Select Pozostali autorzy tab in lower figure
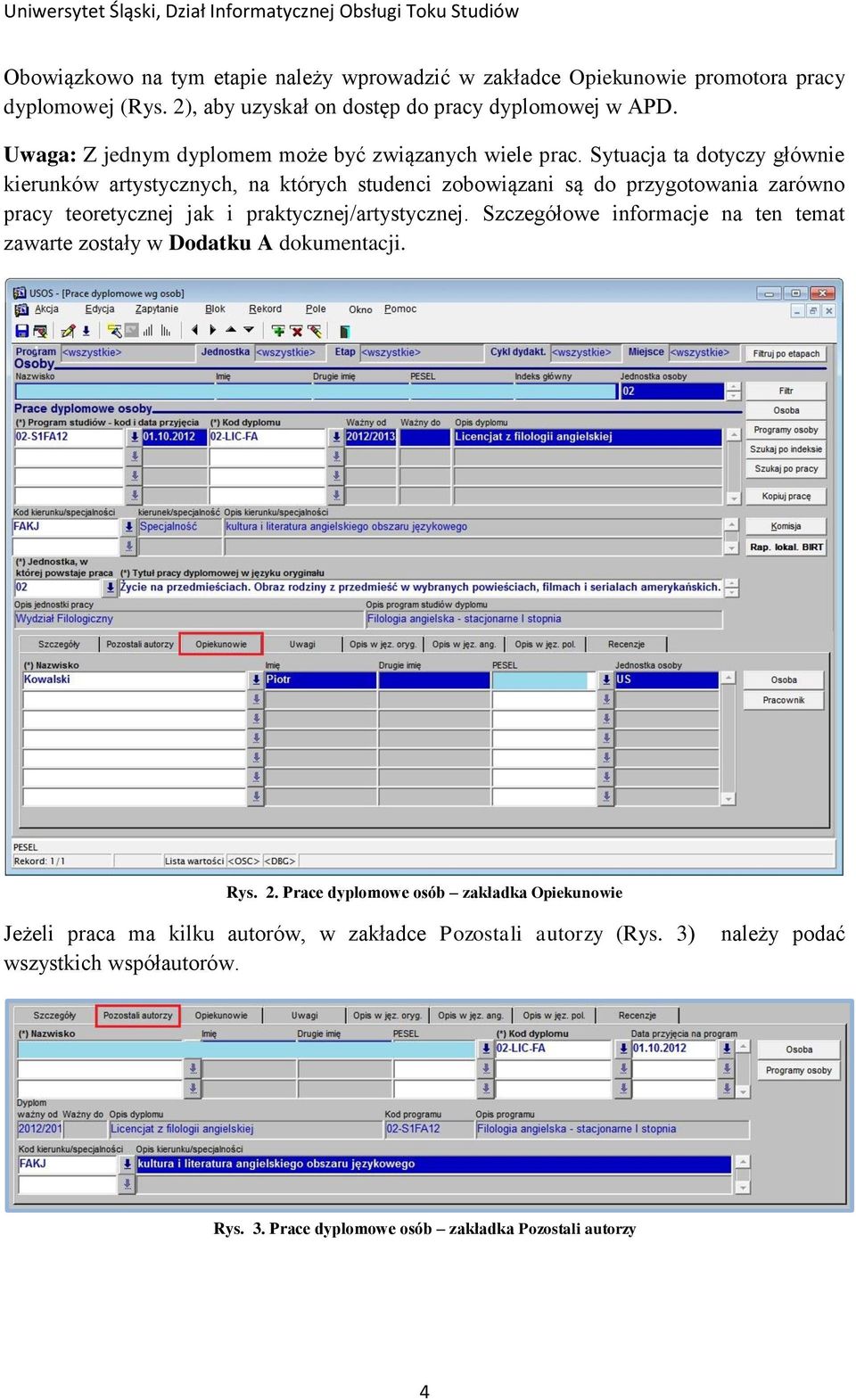The height and width of the screenshot is (1400, 856). tap(138, 1015)
